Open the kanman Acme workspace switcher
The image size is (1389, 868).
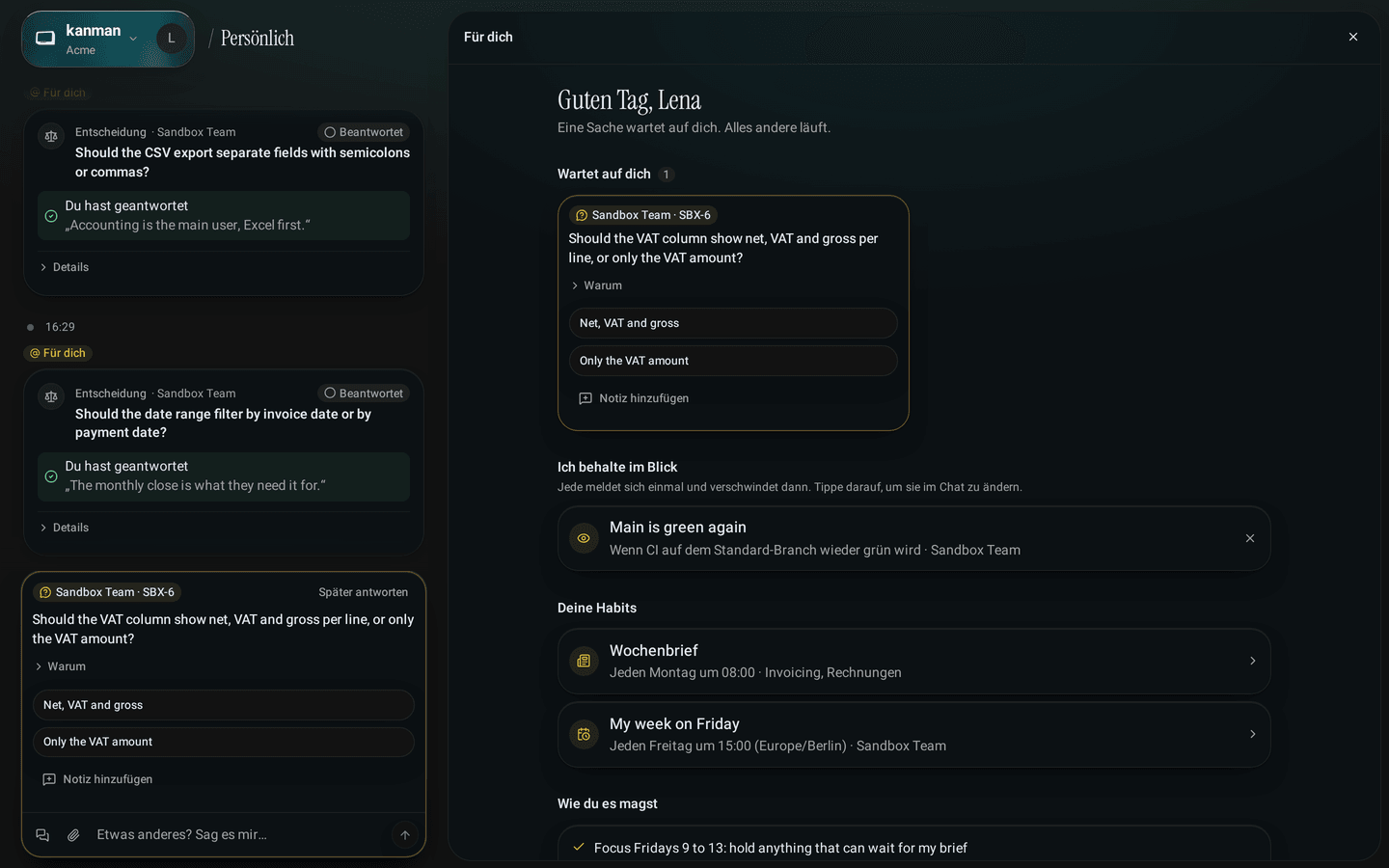pos(90,40)
